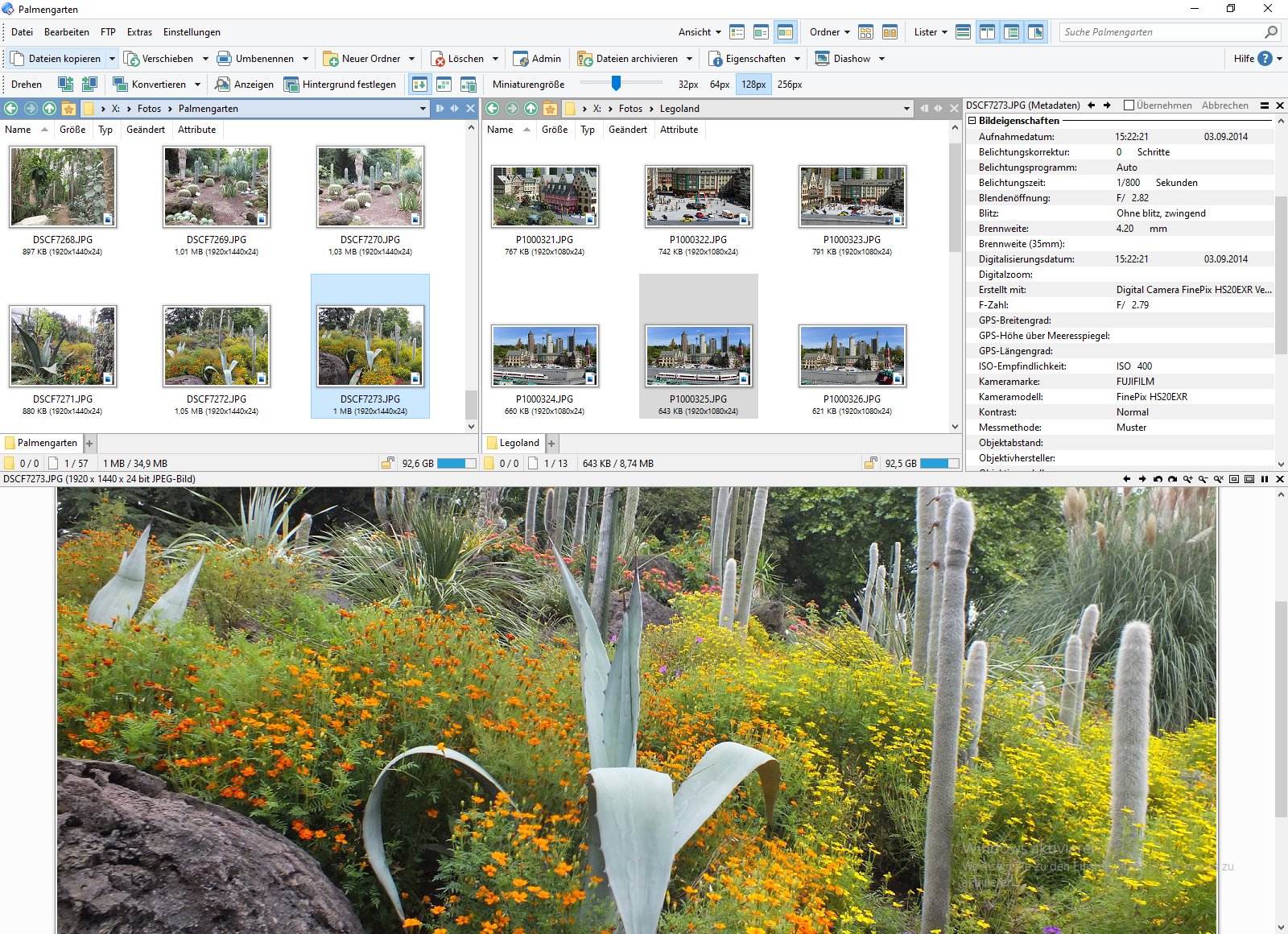The height and width of the screenshot is (934, 1288).
Task: Open the Ansicht dropdown
Action: click(700, 32)
